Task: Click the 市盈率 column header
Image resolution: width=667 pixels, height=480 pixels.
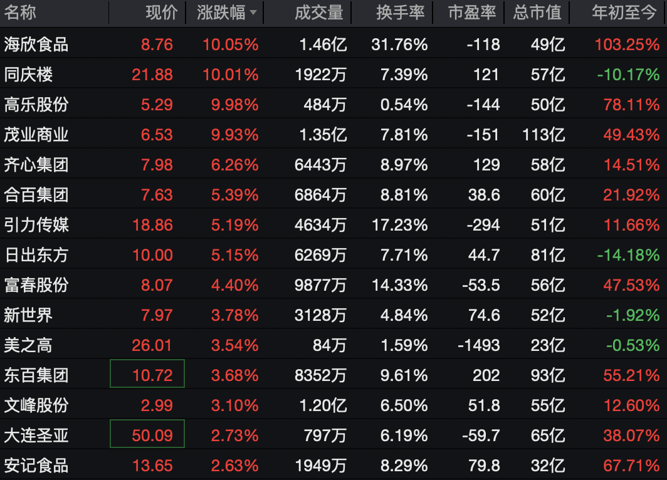Action: click(x=470, y=13)
